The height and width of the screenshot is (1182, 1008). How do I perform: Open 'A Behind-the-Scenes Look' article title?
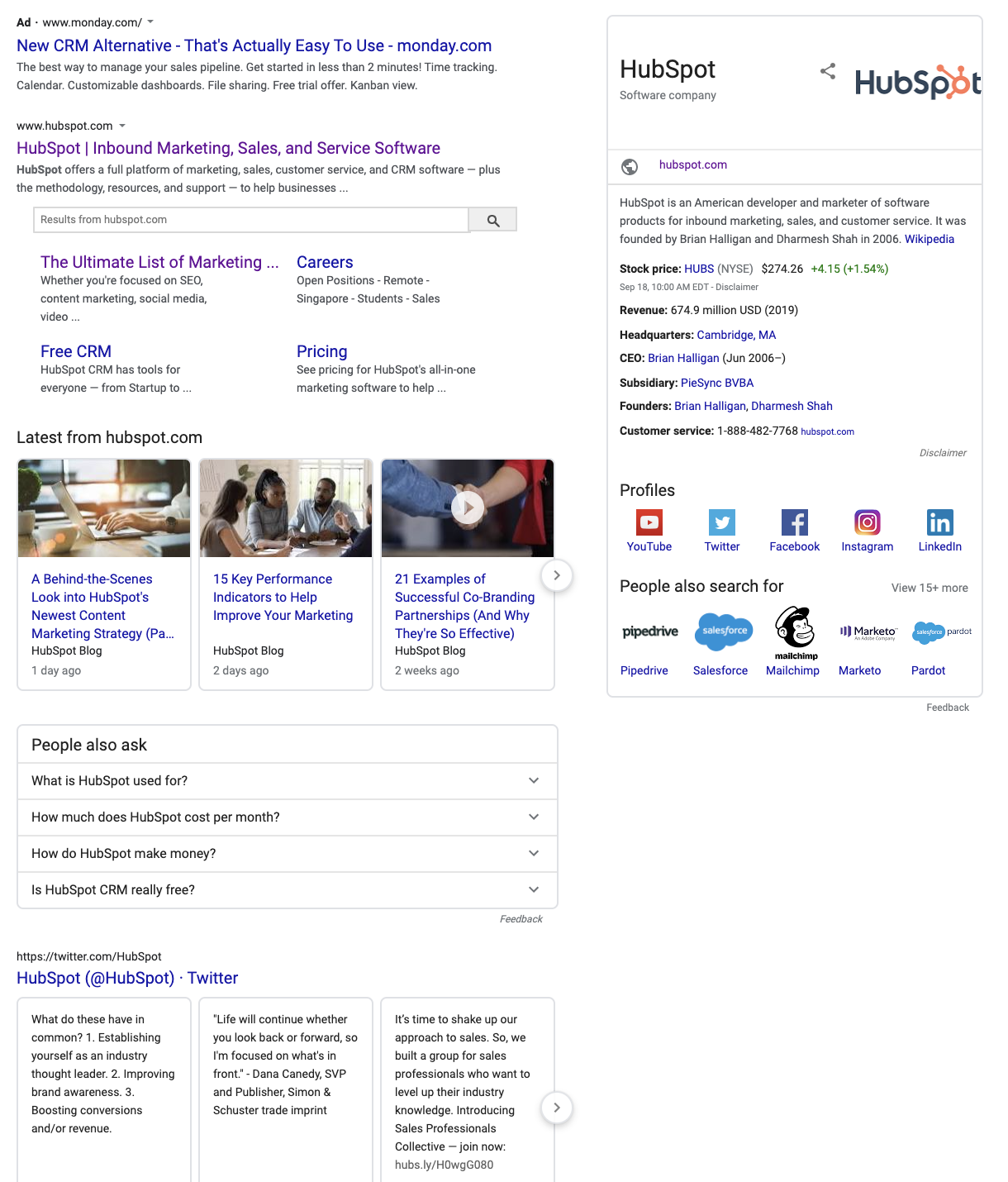point(102,607)
